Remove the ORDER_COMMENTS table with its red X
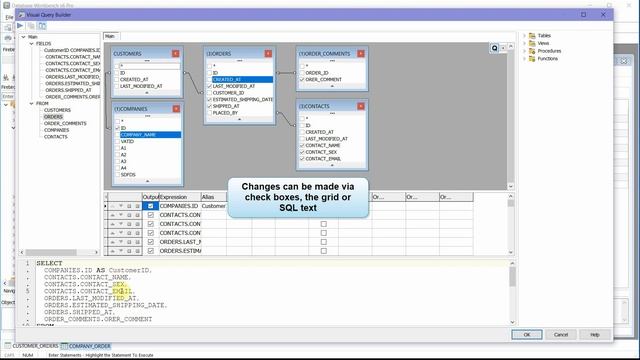Screen dimensions: 640x360 (361, 53)
